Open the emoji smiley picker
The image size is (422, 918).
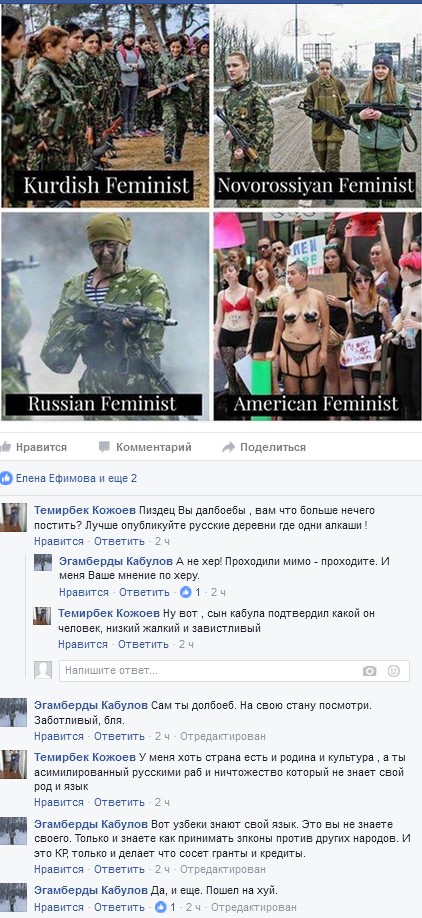pos(394,671)
